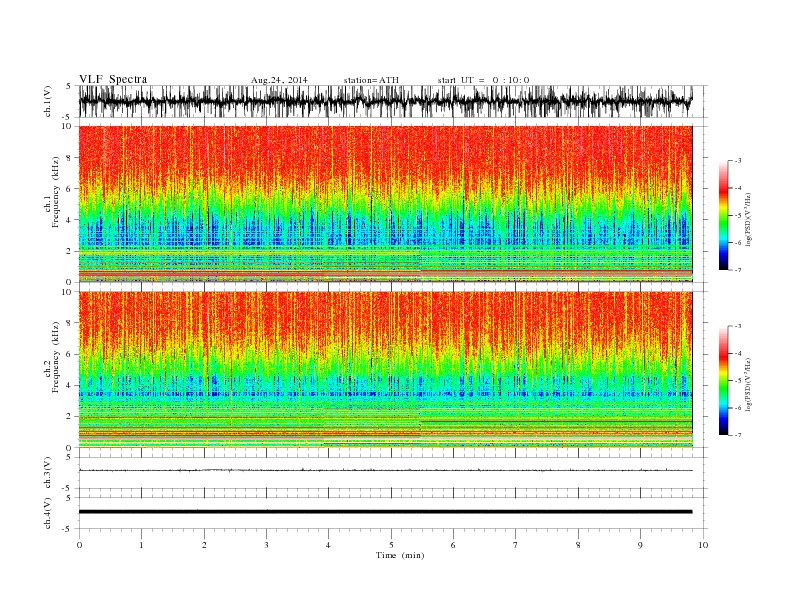Screen dimensions: 792x612
Task: Click the "4" kHz tick of ch.2 spectrogram
Action: [70, 385]
